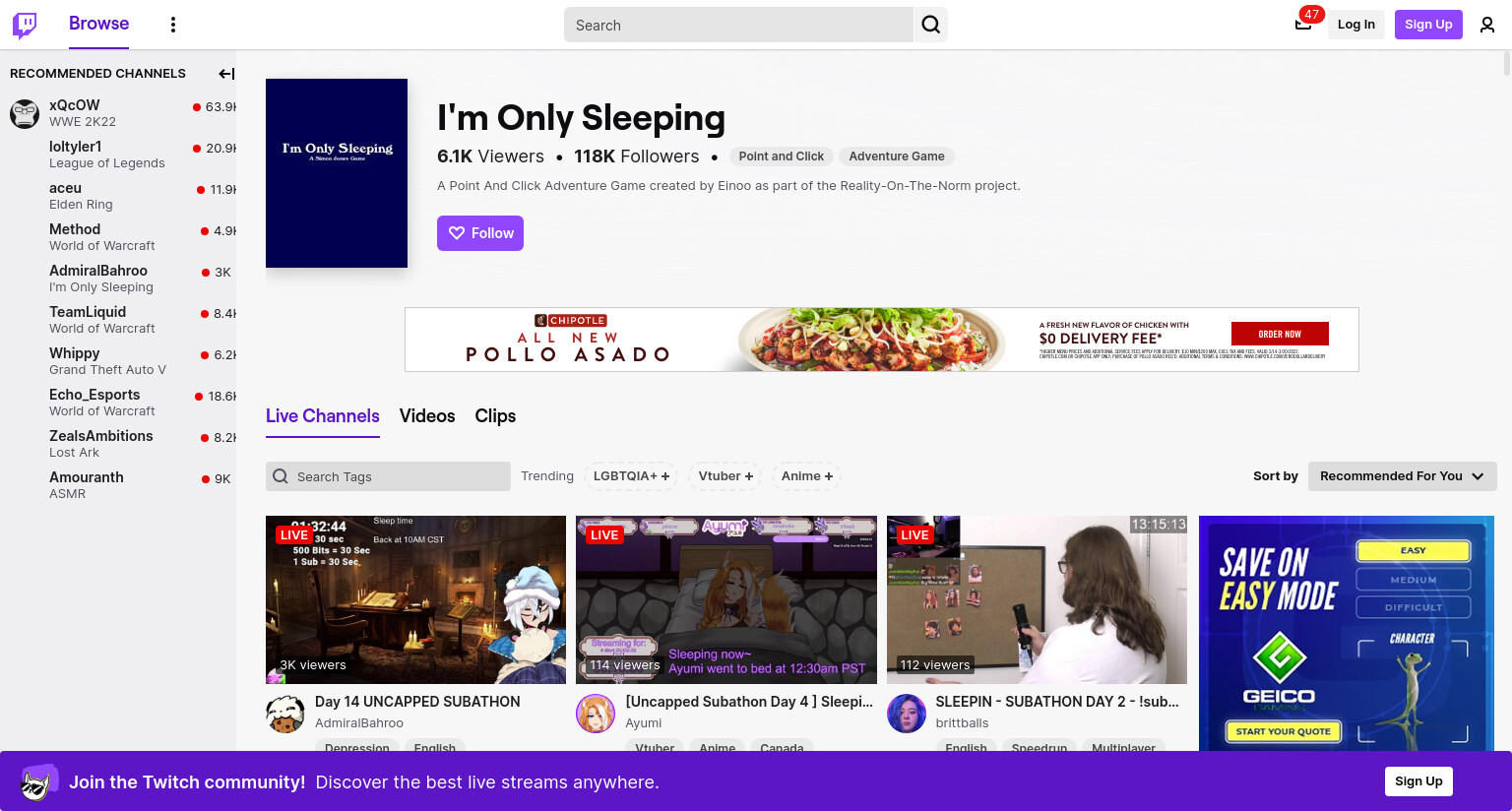1512x811 pixels.
Task: Open the Sort by Recommended For You dropdown
Action: [x=1402, y=476]
